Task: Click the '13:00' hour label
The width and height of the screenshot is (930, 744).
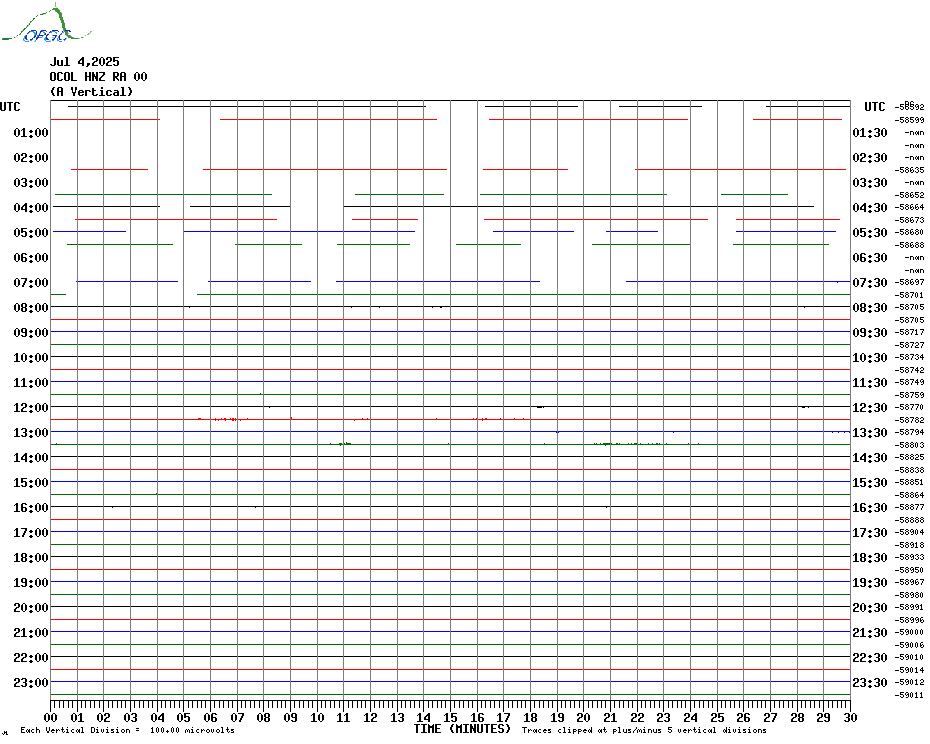Action: (31, 433)
